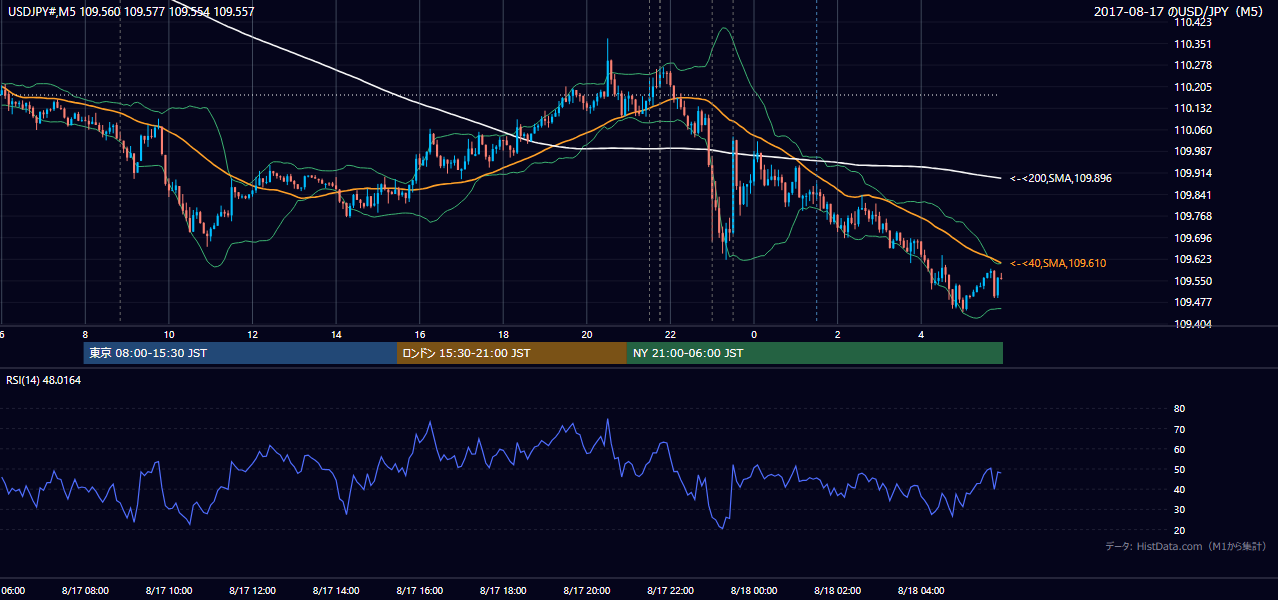Viewport: 1278px width, 600px height.
Task: Click hour tick 22 below the price chart
Action: click(670, 334)
